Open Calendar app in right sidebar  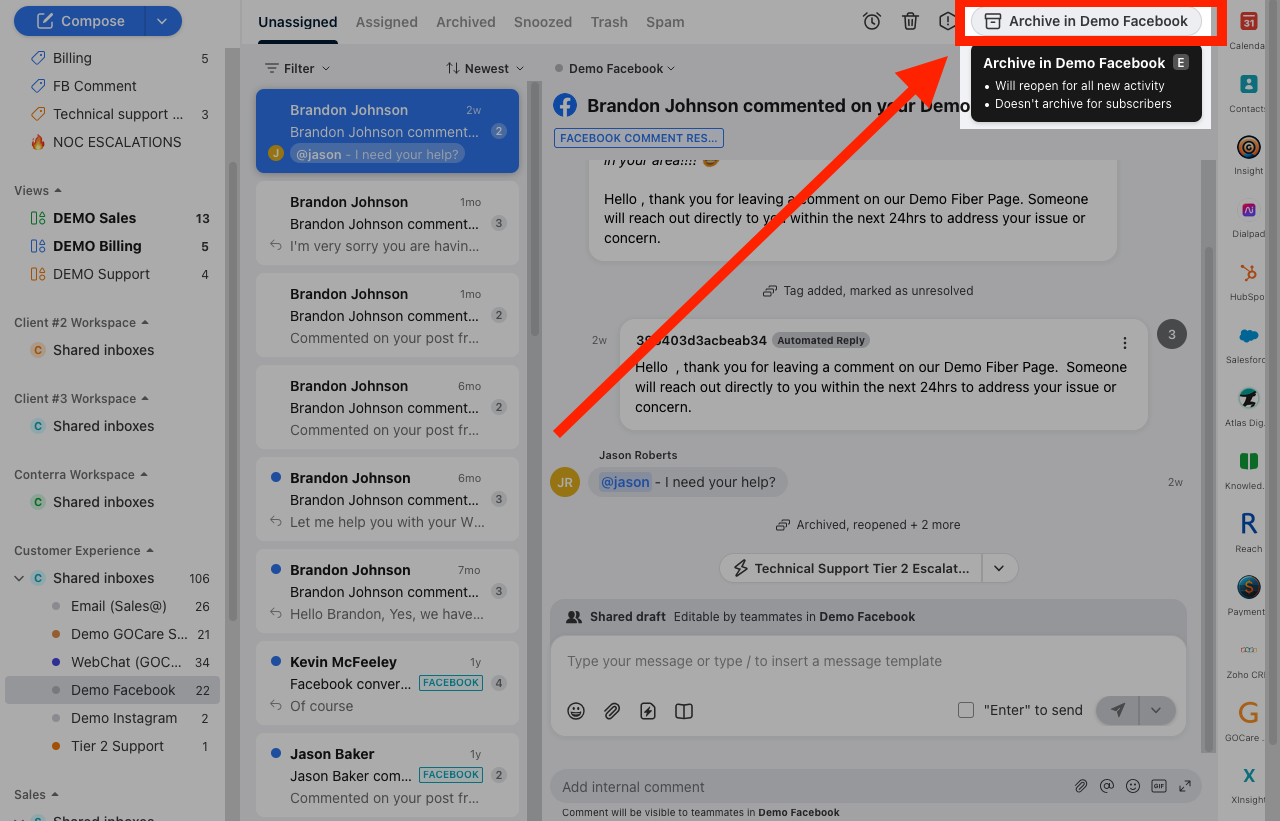1248,21
